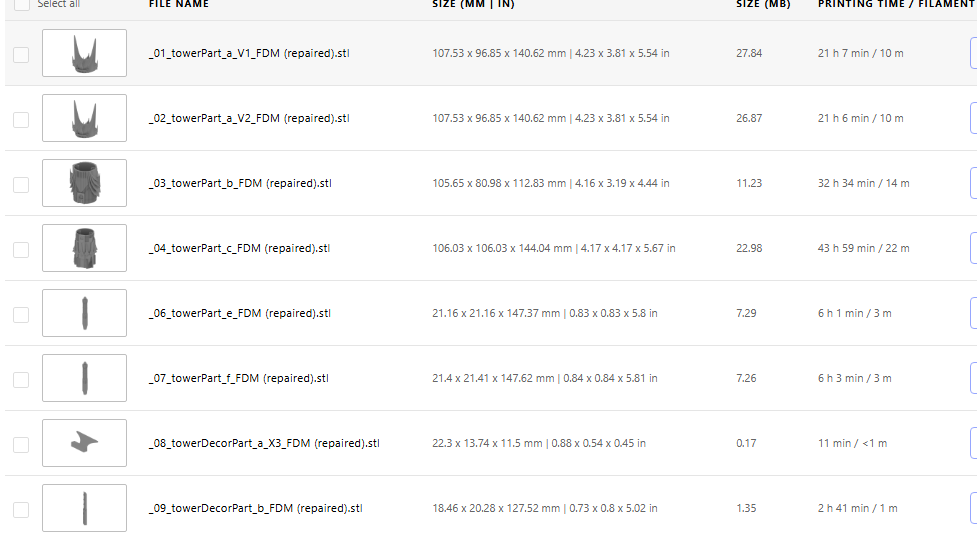Check the box for _01_towerPart_a_V1_FDM
This screenshot has width=977, height=539.
[x=21, y=54]
